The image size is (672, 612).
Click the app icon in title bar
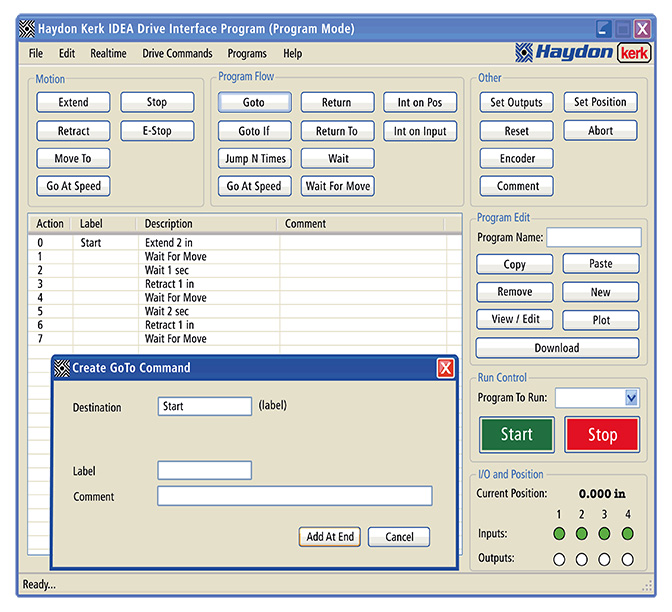[x=27, y=29]
